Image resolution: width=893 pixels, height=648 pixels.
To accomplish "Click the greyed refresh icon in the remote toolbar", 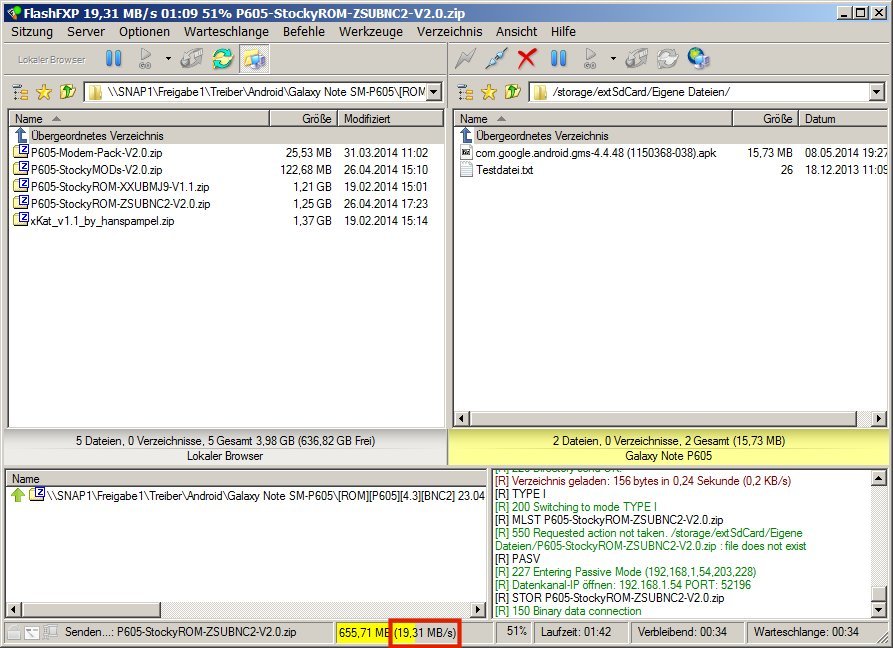I will click(667, 59).
